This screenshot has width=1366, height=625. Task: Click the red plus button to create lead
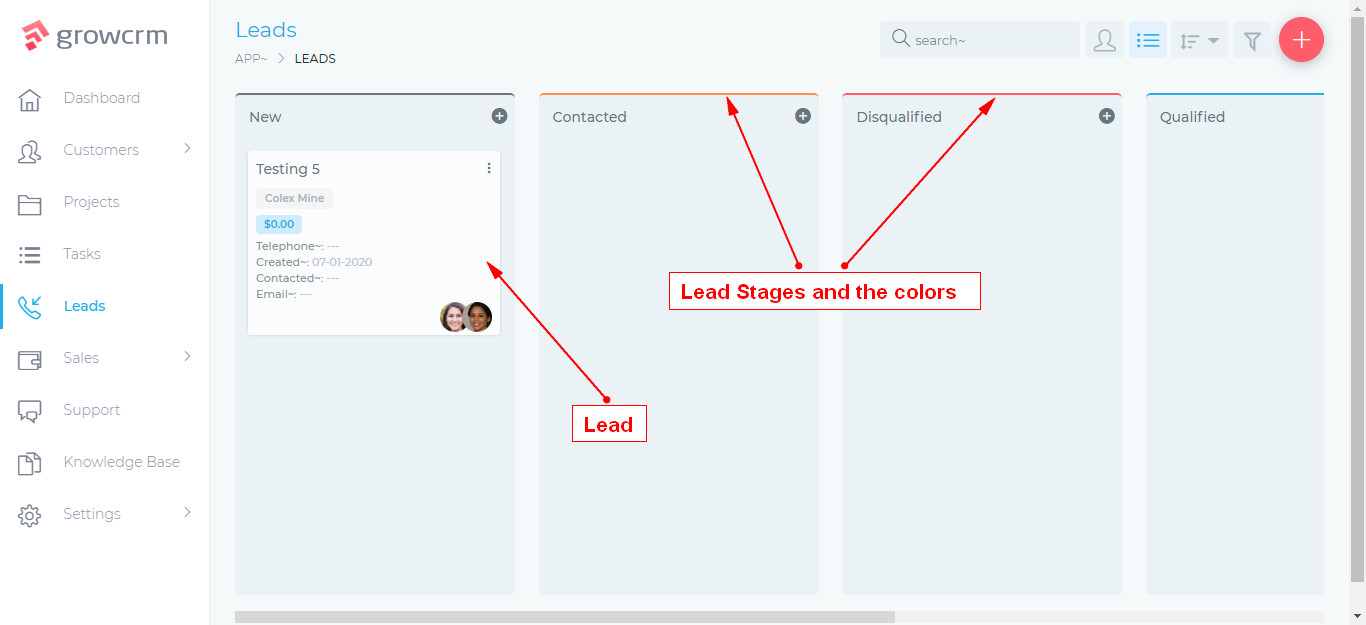(1301, 39)
